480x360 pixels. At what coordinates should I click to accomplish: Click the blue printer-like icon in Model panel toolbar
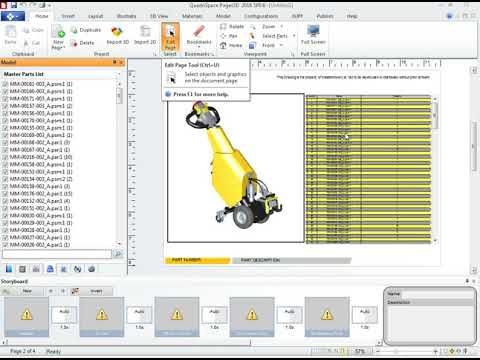click(50, 269)
